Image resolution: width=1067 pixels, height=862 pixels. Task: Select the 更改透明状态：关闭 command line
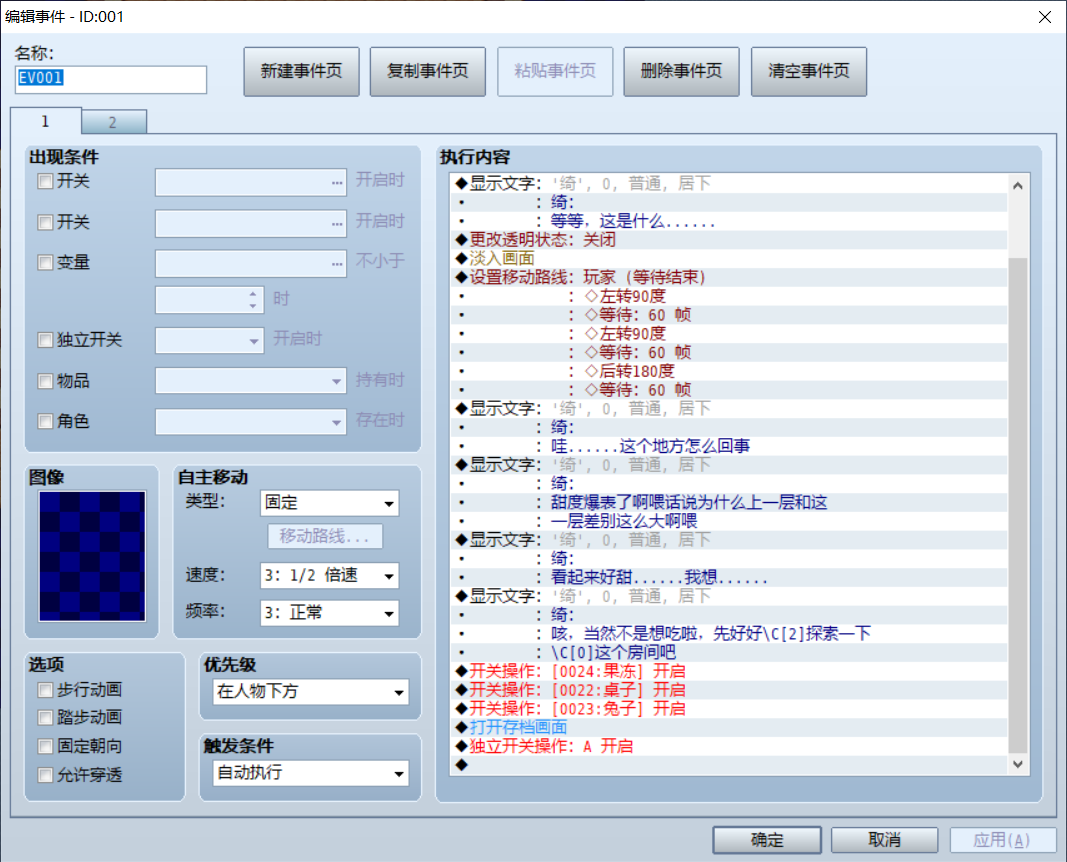[729, 239]
